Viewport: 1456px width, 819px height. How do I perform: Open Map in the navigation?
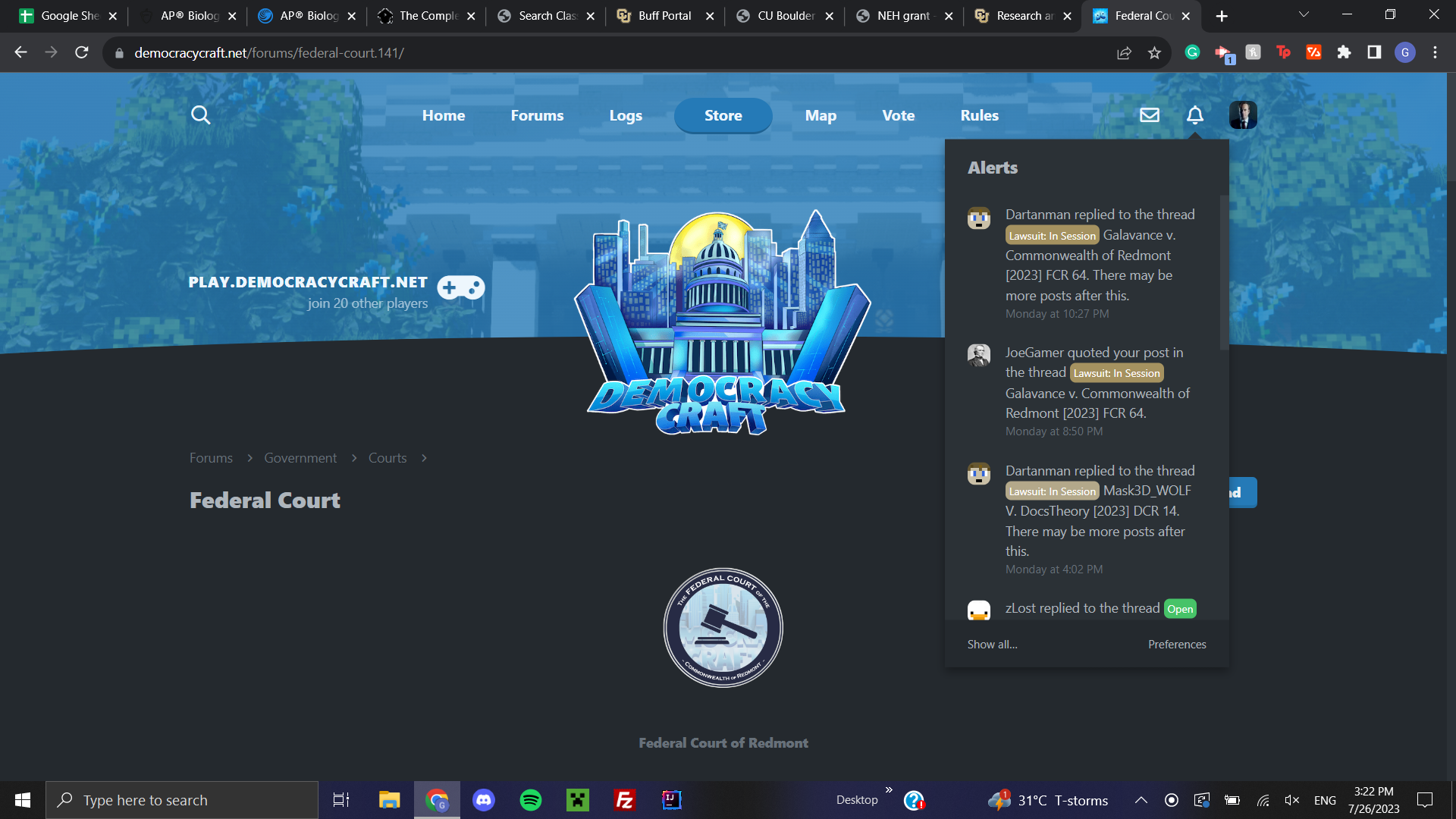[821, 115]
